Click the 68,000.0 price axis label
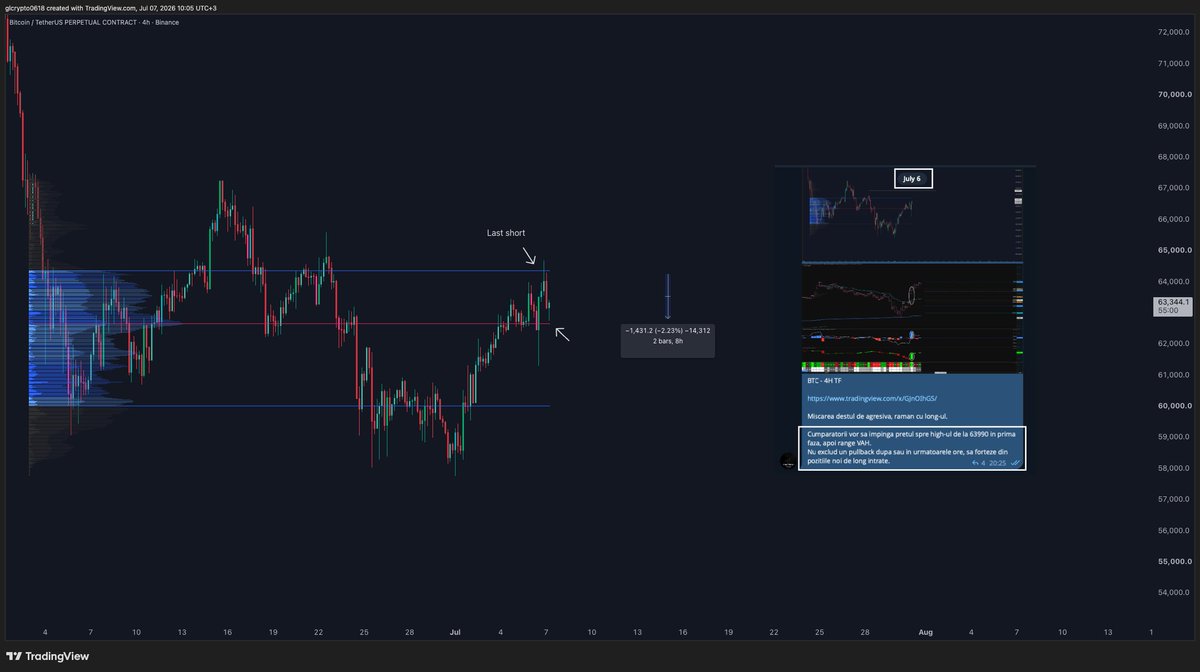Viewport: 1200px width, 672px height. tap(1173, 157)
